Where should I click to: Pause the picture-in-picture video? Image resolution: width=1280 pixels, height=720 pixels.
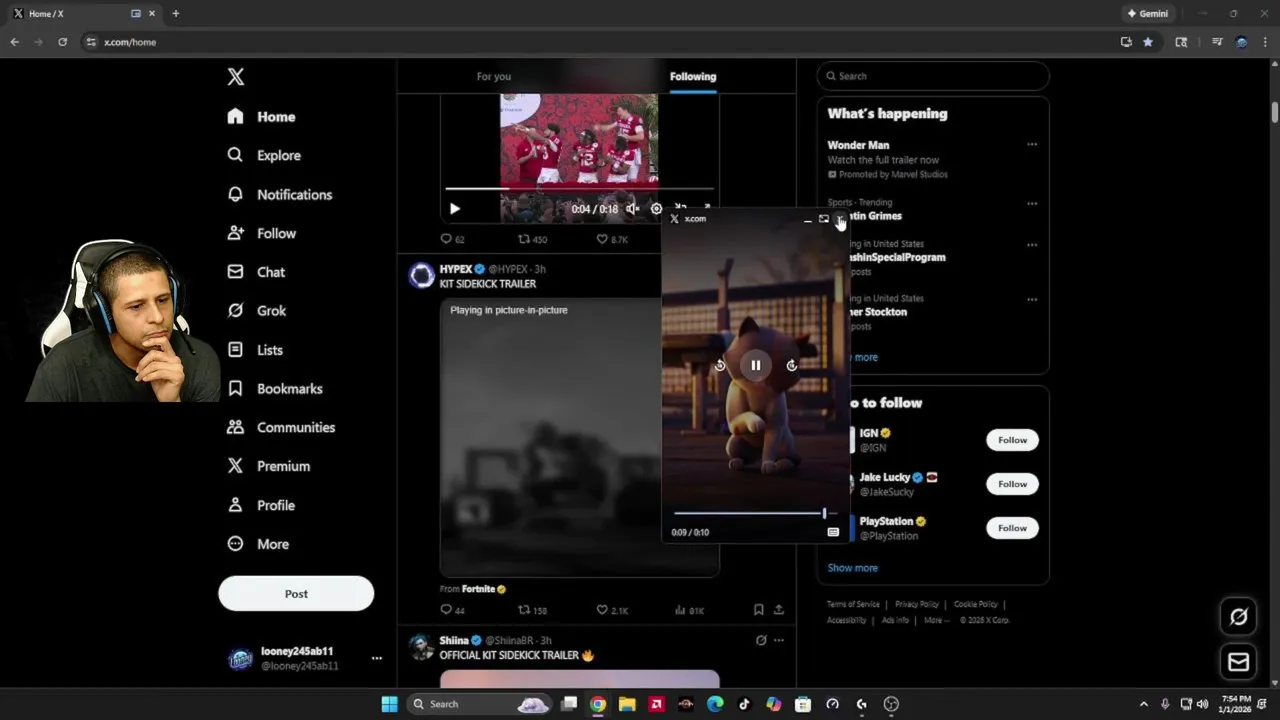(x=756, y=365)
